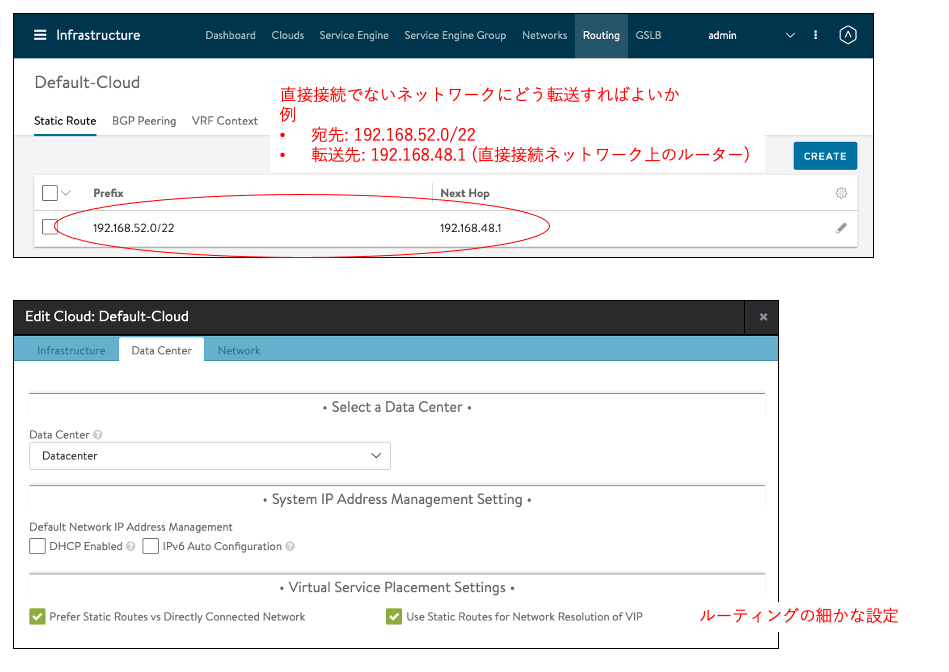The height and width of the screenshot is (672, 949).
Task: Switch to the Network tab in dialog
Action: click(239, 350)
